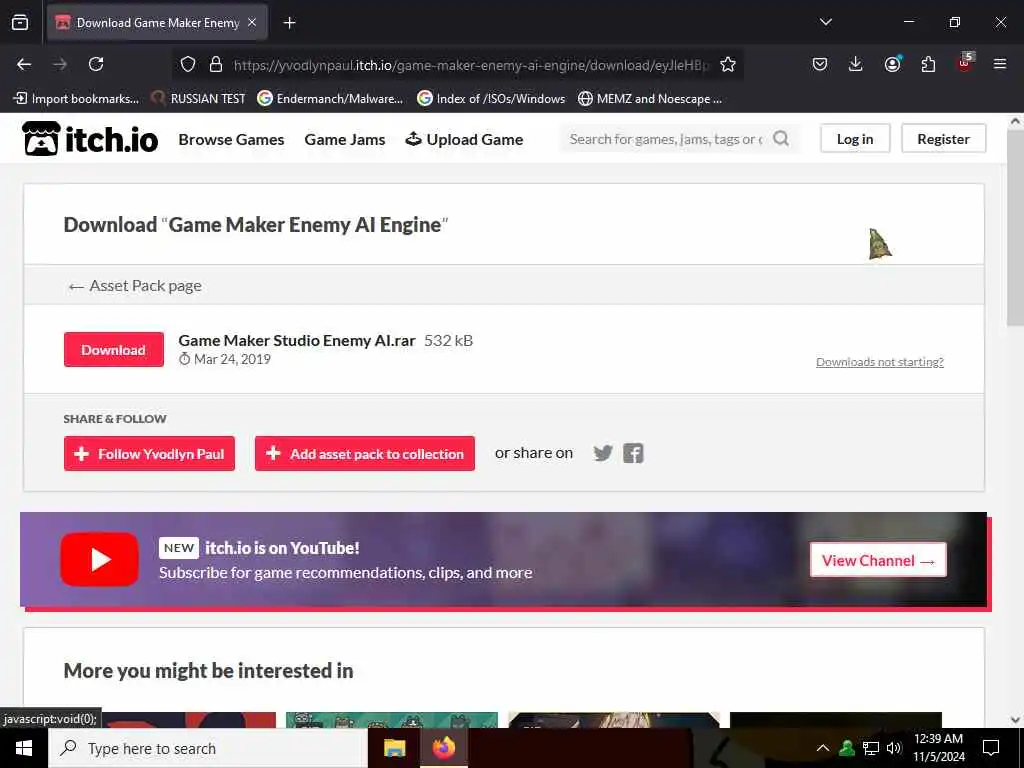This screenshot has height=768, width=1024.
Task: Open a new browser tab
Action: 289,23
